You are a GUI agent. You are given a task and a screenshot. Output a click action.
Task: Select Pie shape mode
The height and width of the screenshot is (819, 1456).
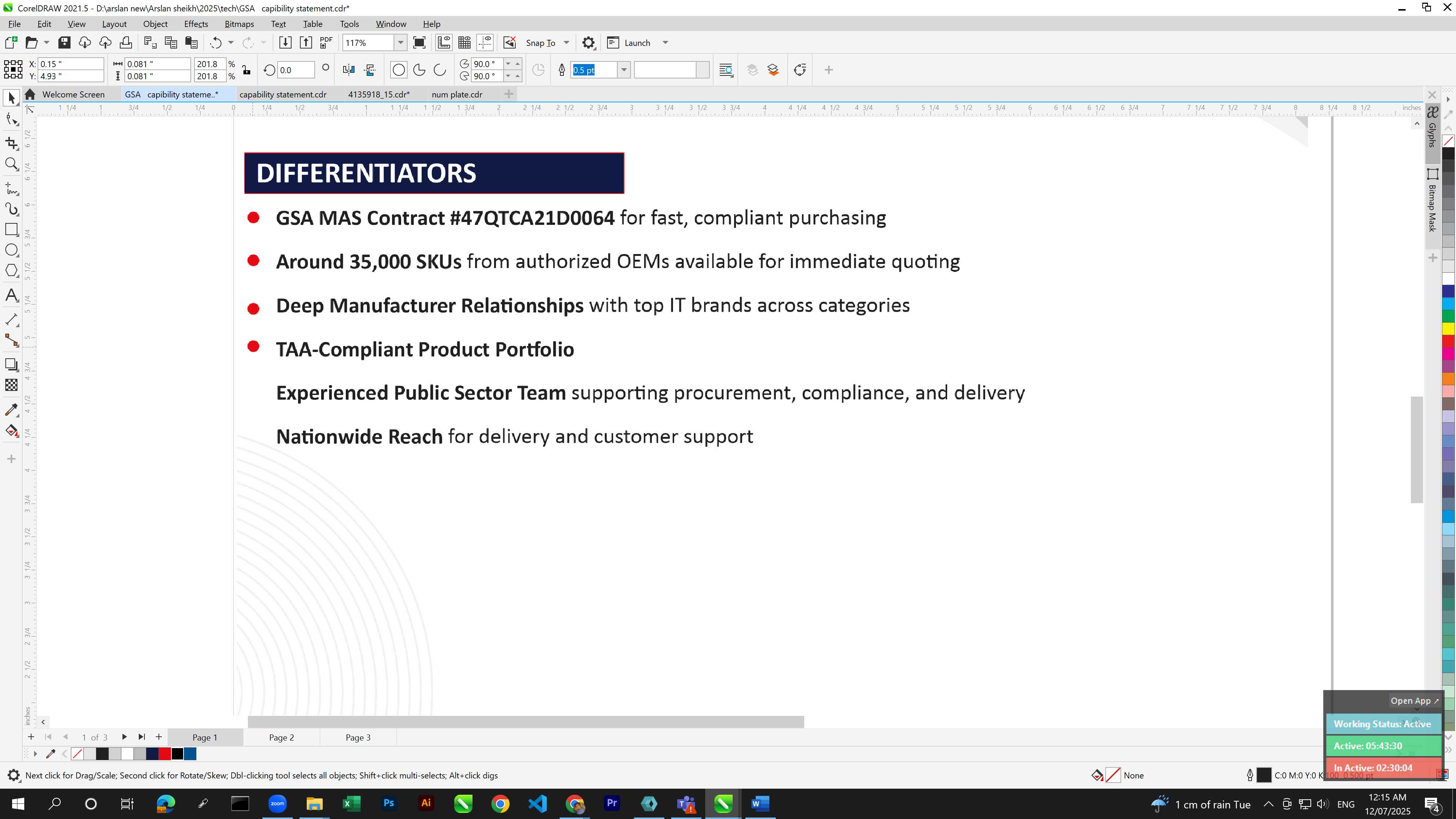(x=419, y=70)
